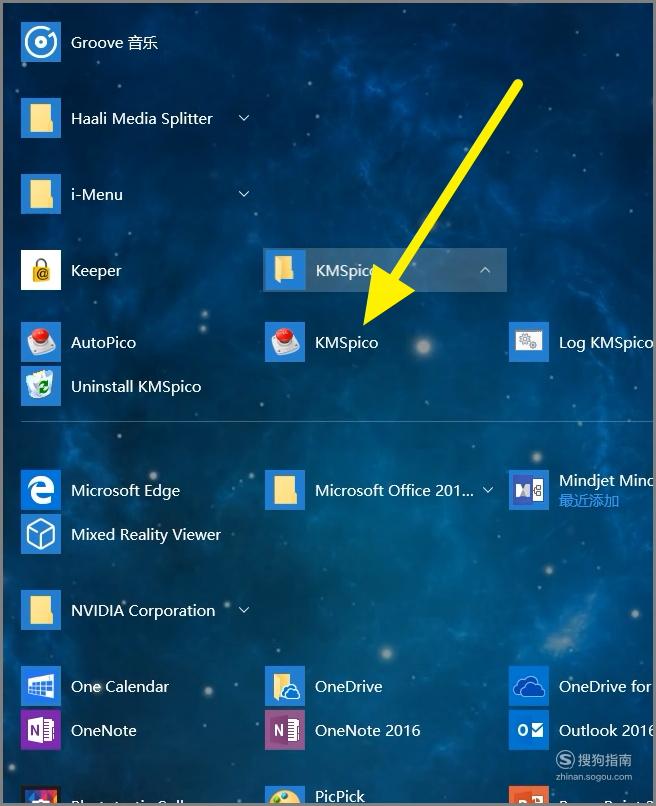656x806 pixels.
Task: Click the "Keeper" app label
Action: click(x=96, y=271)
